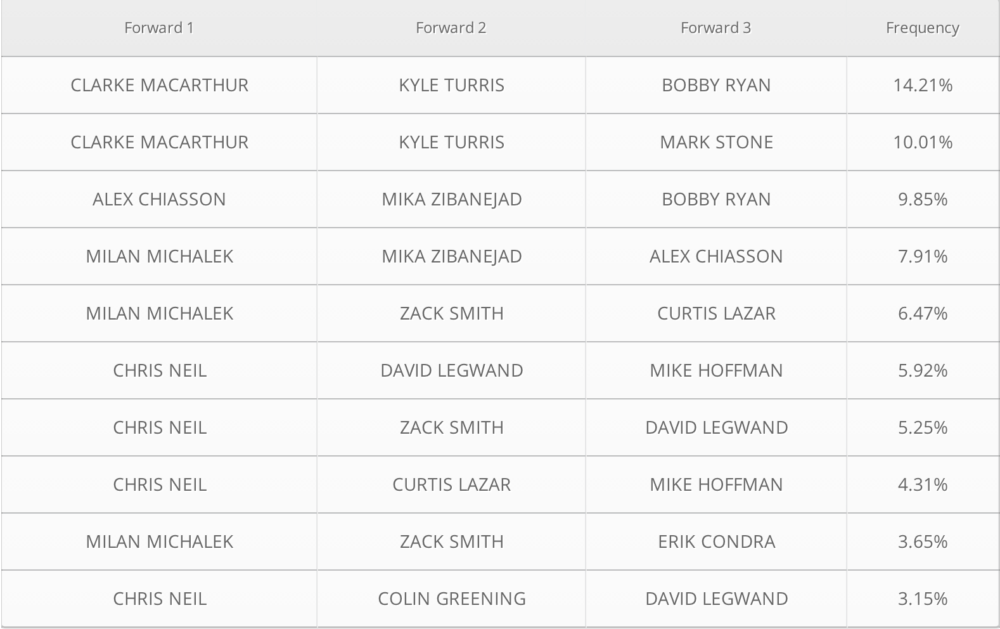The height and width of the screenshot is (629, 1000).
Task: Select Kyle Turris in the 10.01% row
Action: pos(451,142)
